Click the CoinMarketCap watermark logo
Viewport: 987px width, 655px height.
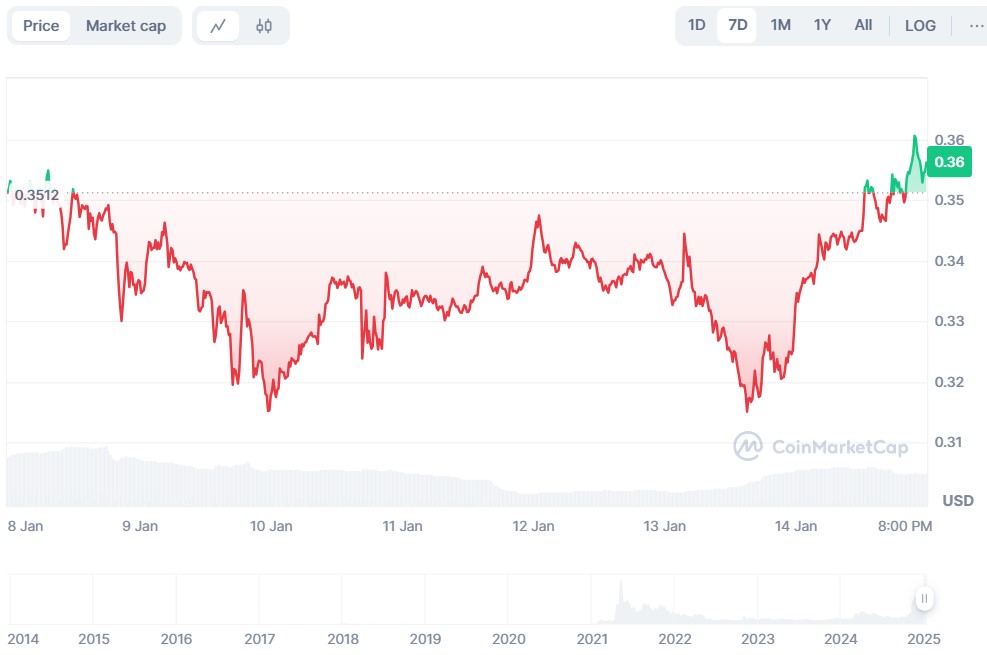coord(821,446)
